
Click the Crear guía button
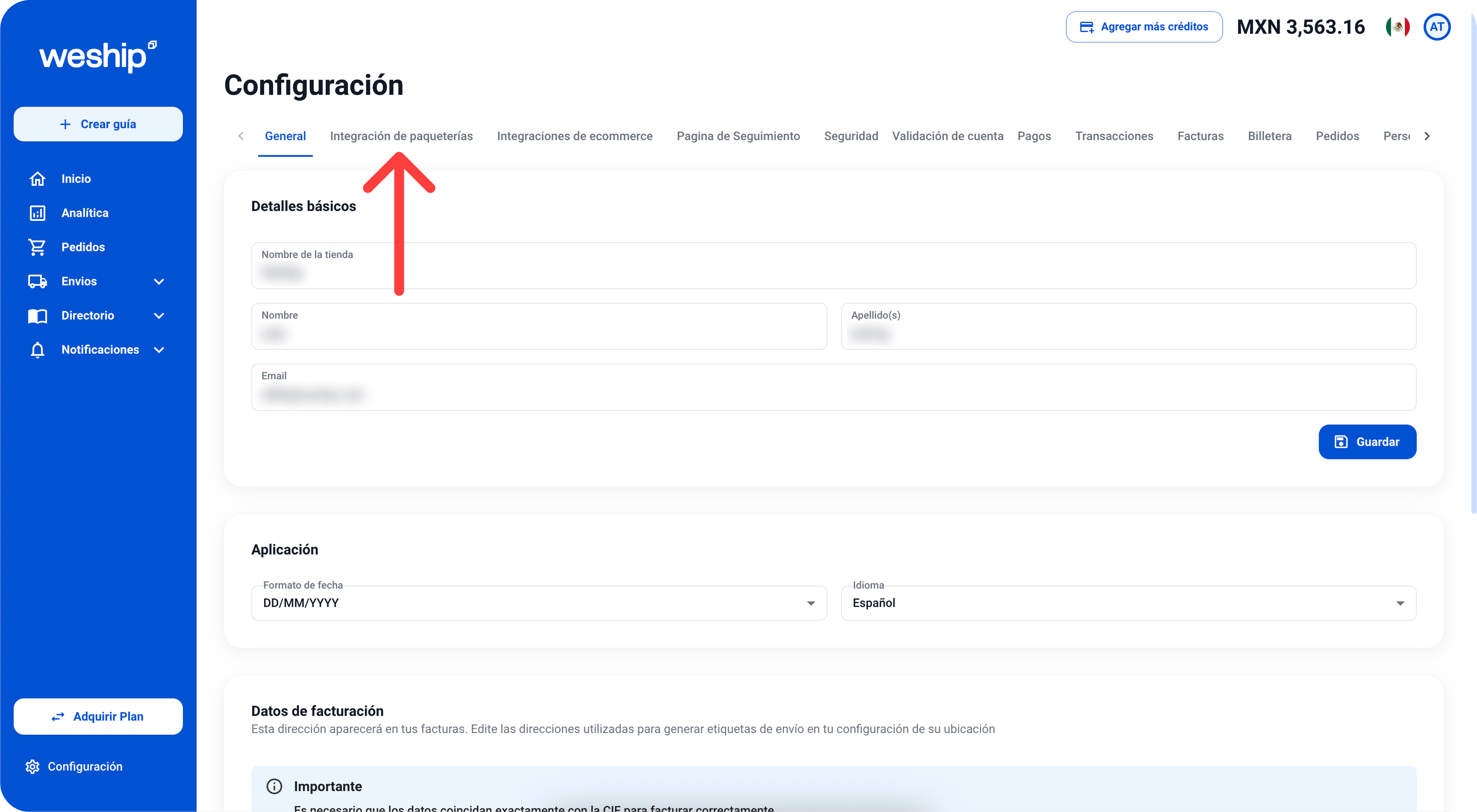click(x=98, y=124)
